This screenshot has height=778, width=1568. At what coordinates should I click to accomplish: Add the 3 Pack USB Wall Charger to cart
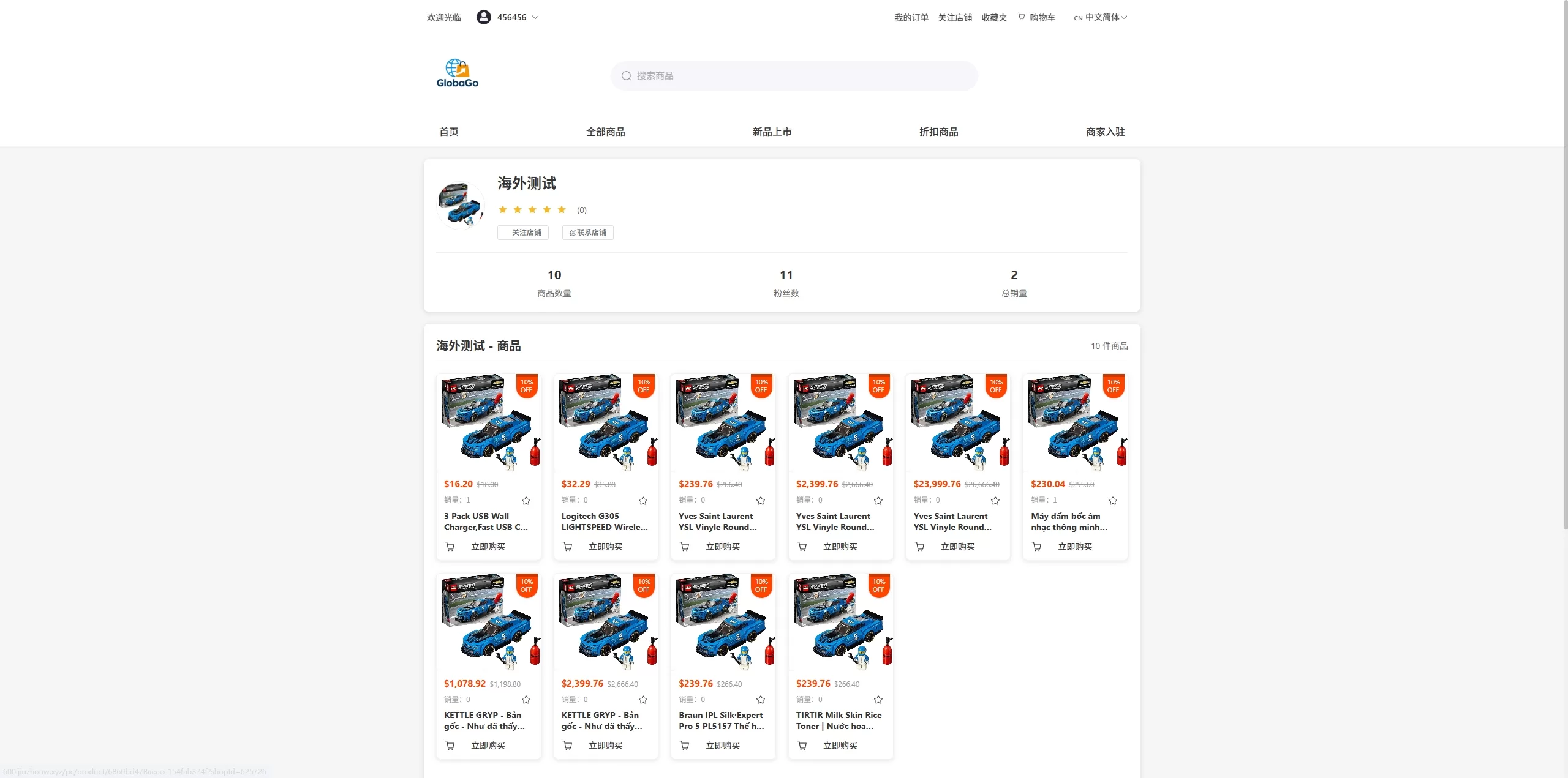pyautogui.click(x=450, y=546)
